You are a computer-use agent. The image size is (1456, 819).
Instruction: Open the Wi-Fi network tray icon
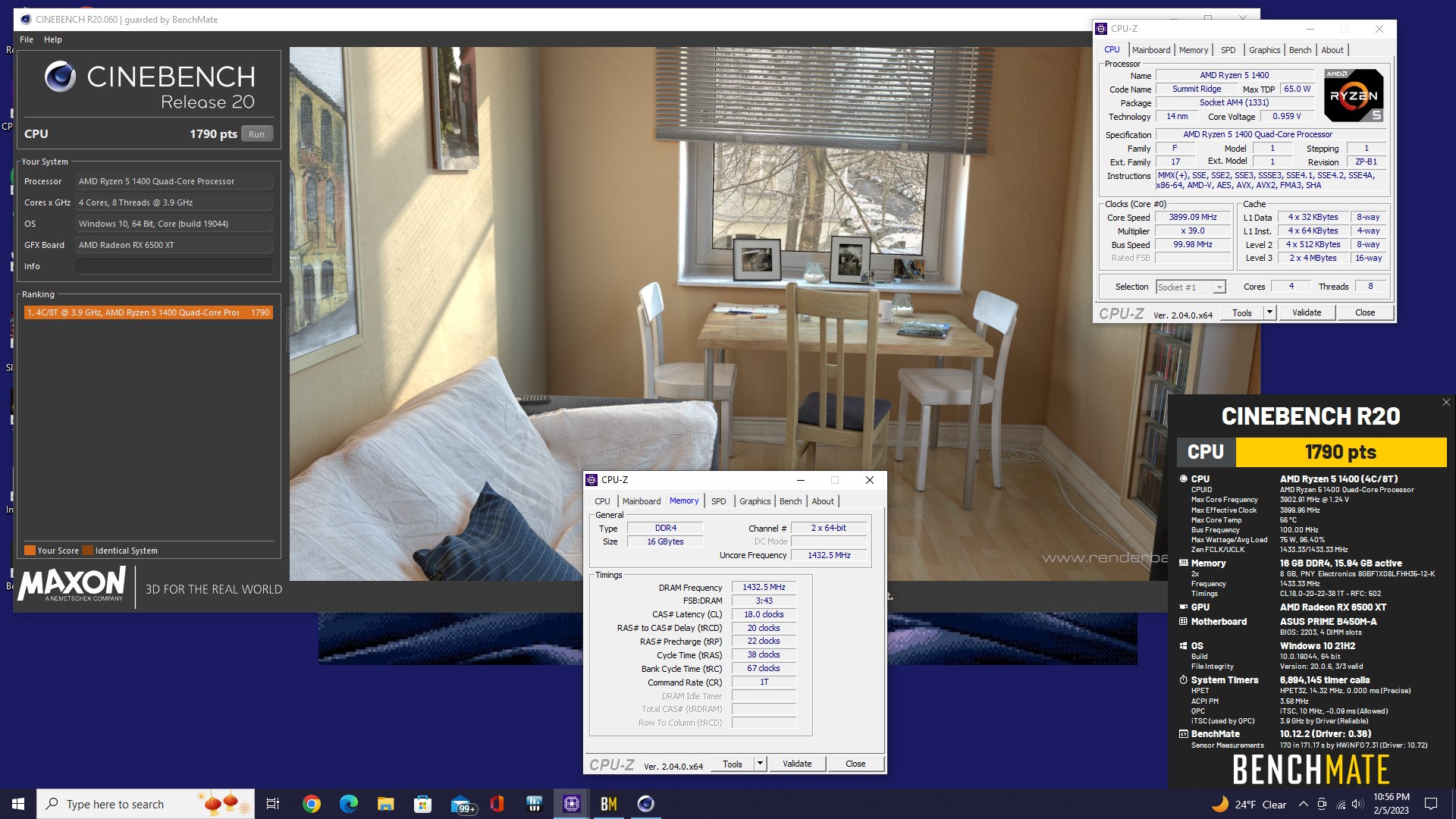(x=1341, y=804)
